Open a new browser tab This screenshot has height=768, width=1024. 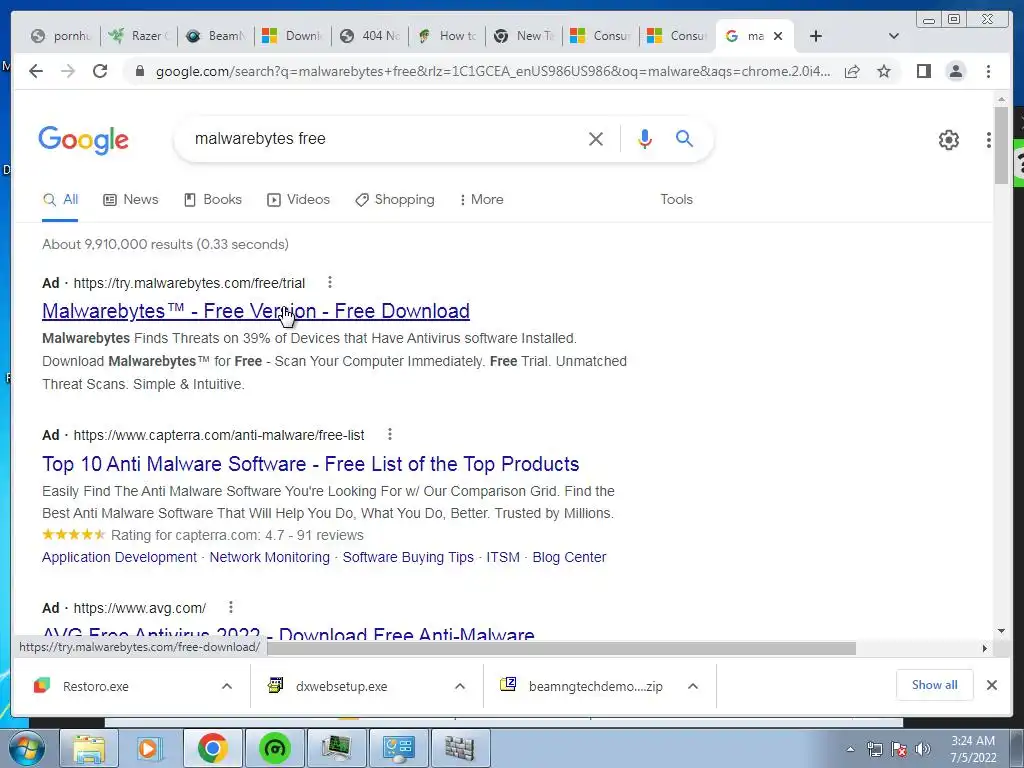816,36
